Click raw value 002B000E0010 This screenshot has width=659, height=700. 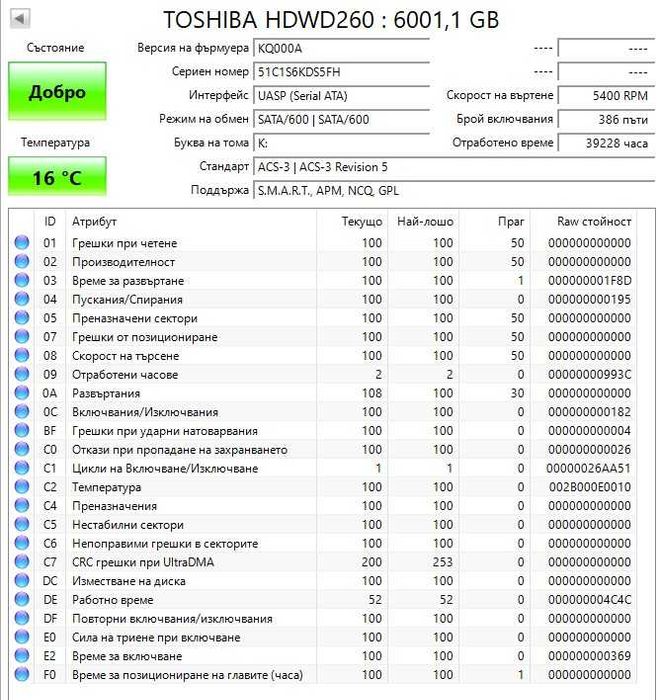pyautogui.click(x=590, y=487)
